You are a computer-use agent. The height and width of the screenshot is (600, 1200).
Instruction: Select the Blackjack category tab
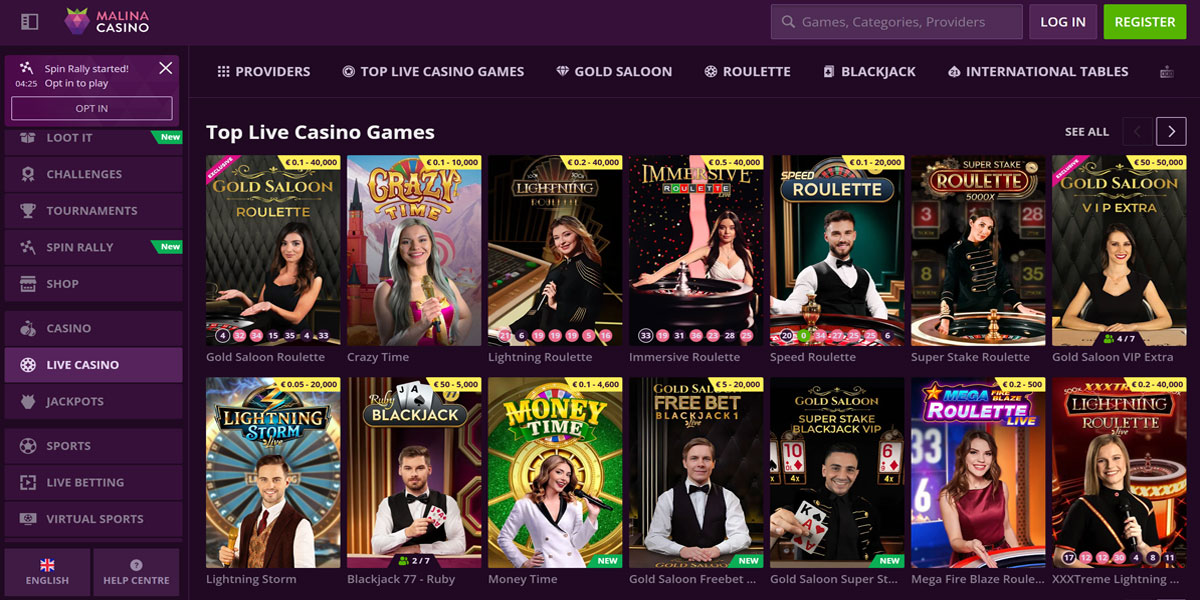pos(869,71)
